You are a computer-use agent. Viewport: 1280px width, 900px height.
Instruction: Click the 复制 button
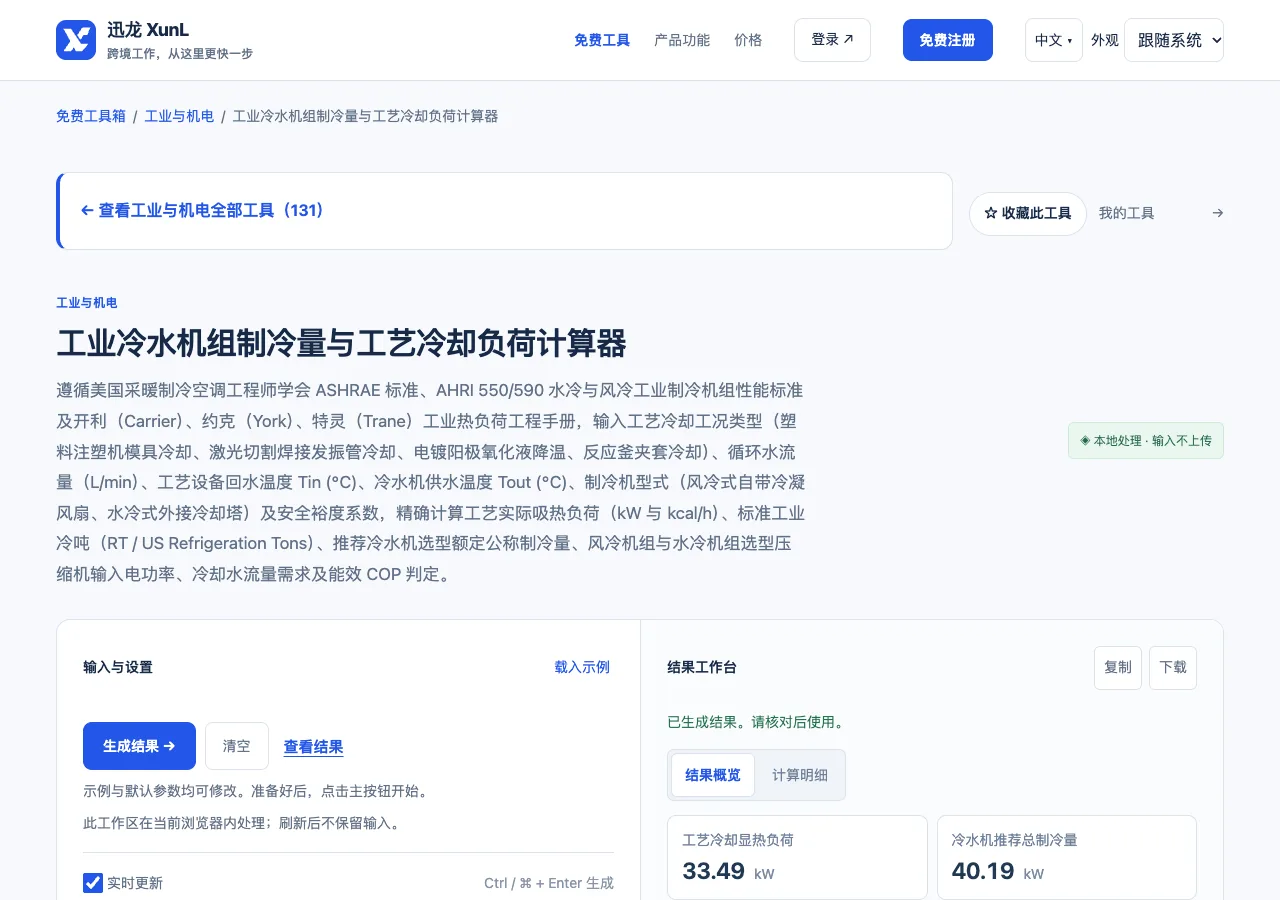tap(1118, 667)
